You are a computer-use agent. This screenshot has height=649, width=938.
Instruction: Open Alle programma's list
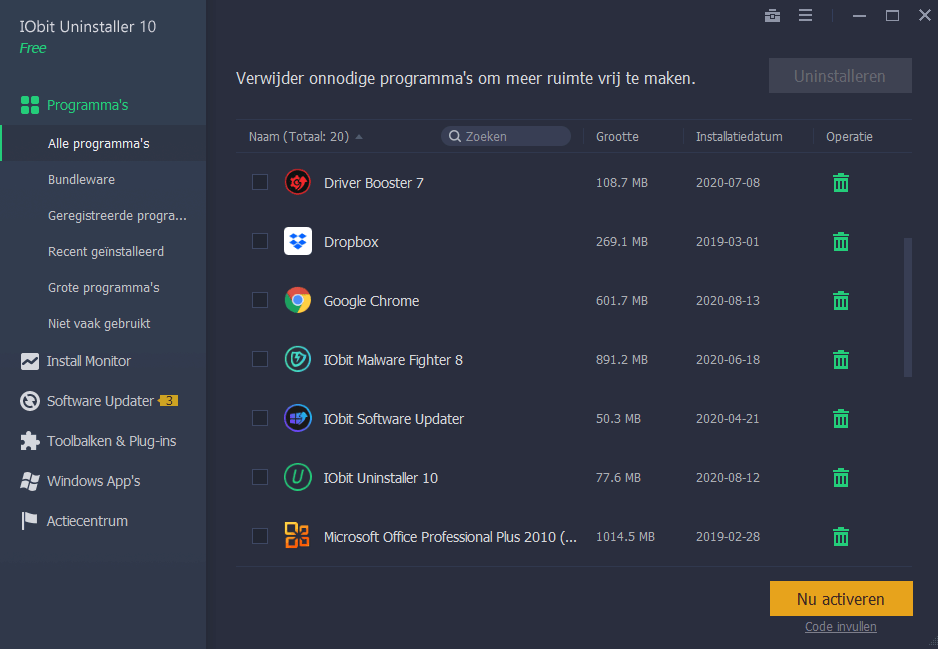point(103,144)
